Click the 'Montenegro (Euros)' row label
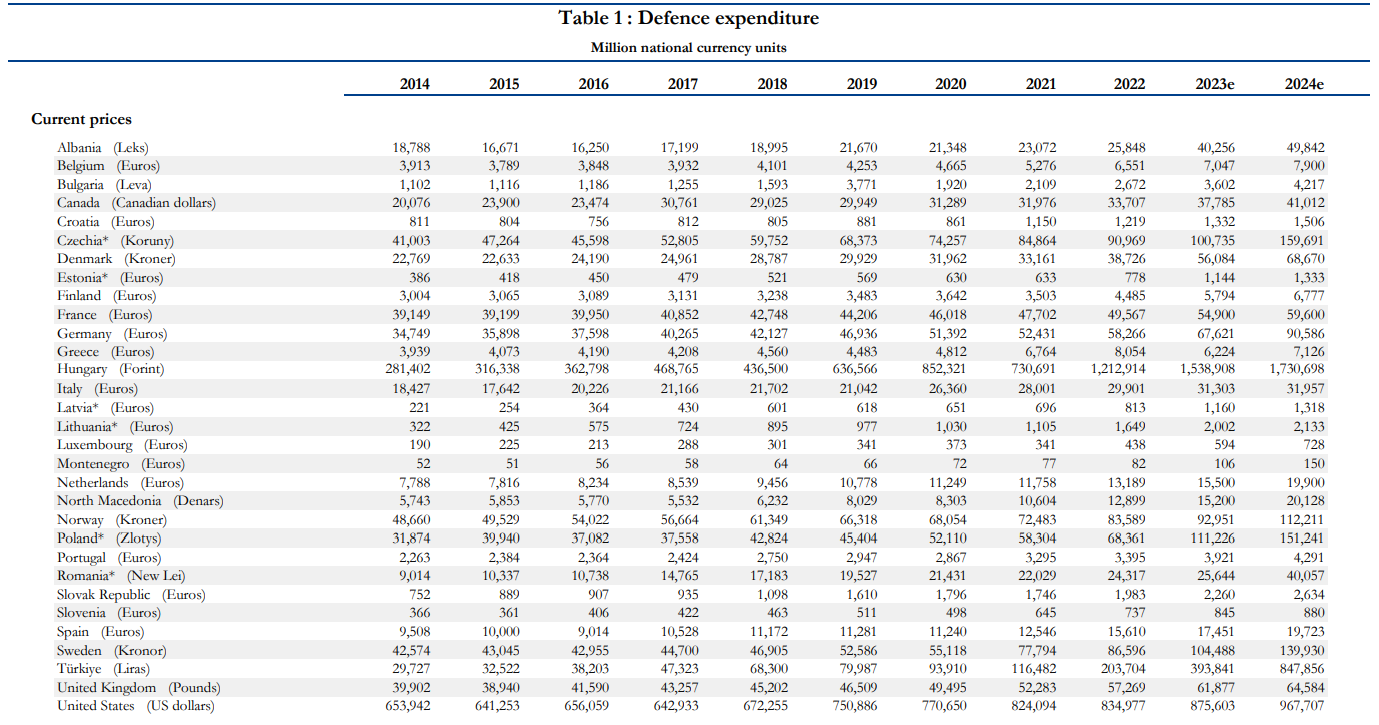This screenshot has height=725, width=1379. [x=121, y=464]
